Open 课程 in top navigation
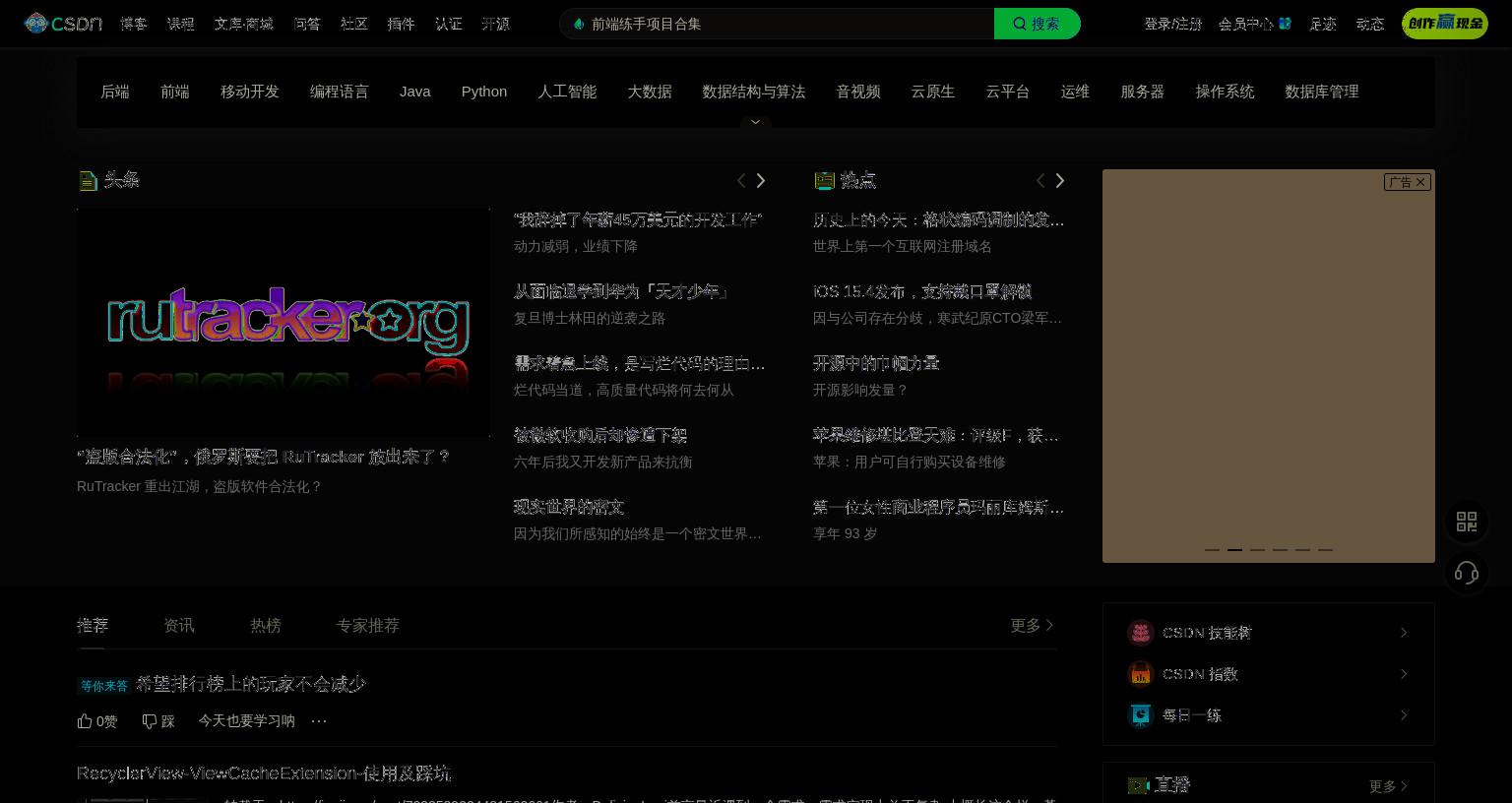 coord(181,24)
